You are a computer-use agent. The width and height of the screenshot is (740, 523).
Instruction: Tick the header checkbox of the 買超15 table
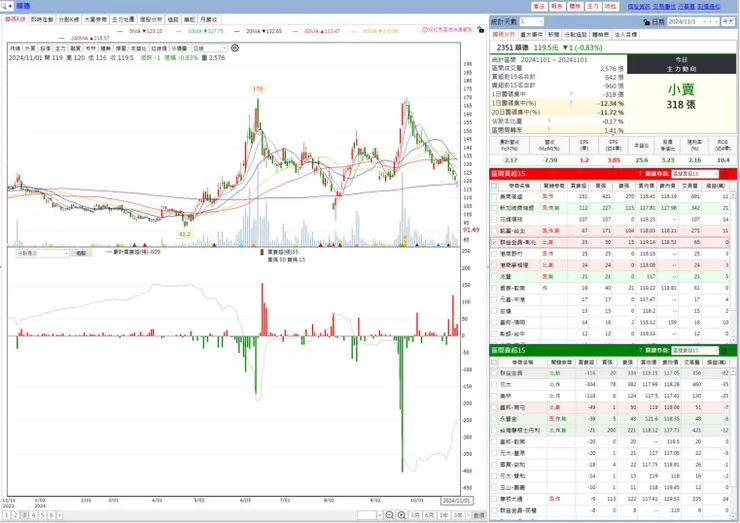(494, 186)
